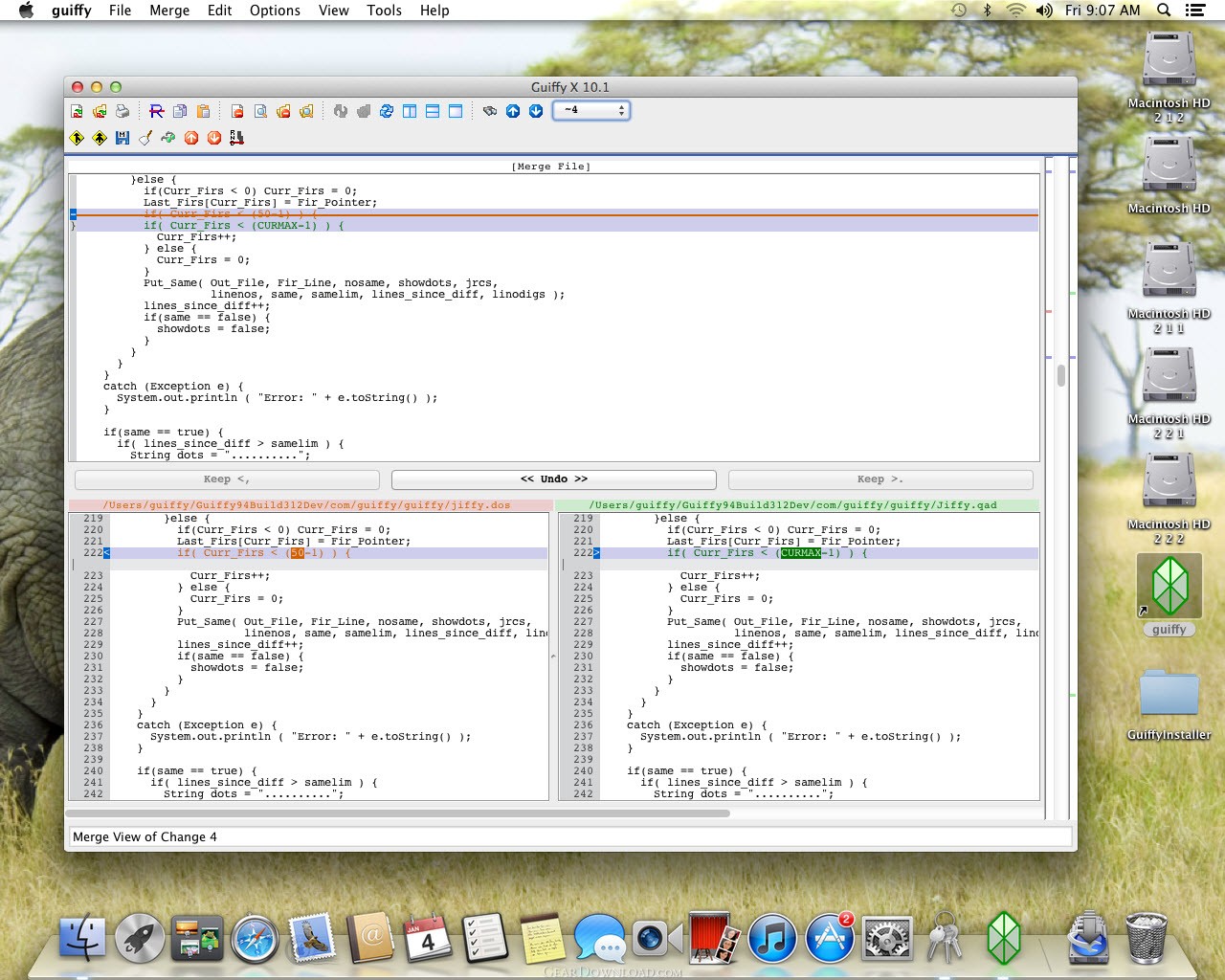Screen dimensions: 1225x980
Task: Click the guiffy application menu
Action: tap(72, 10)
